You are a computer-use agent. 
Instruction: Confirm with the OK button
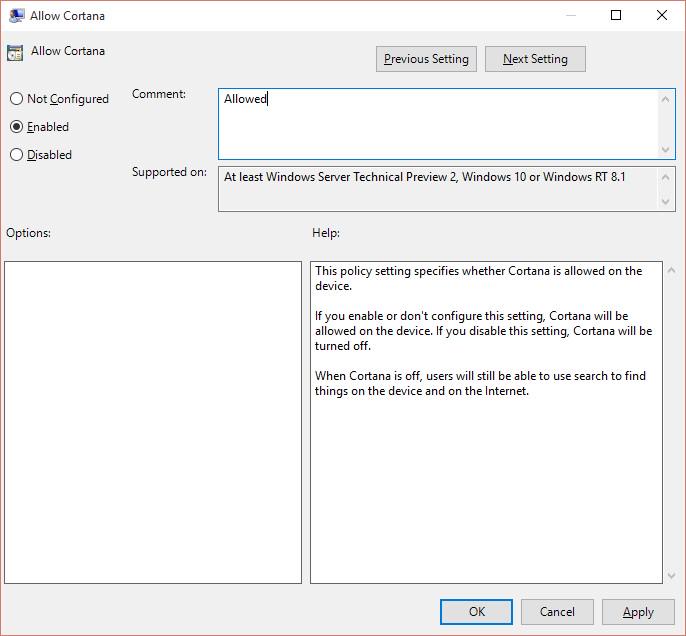point(476,612)
